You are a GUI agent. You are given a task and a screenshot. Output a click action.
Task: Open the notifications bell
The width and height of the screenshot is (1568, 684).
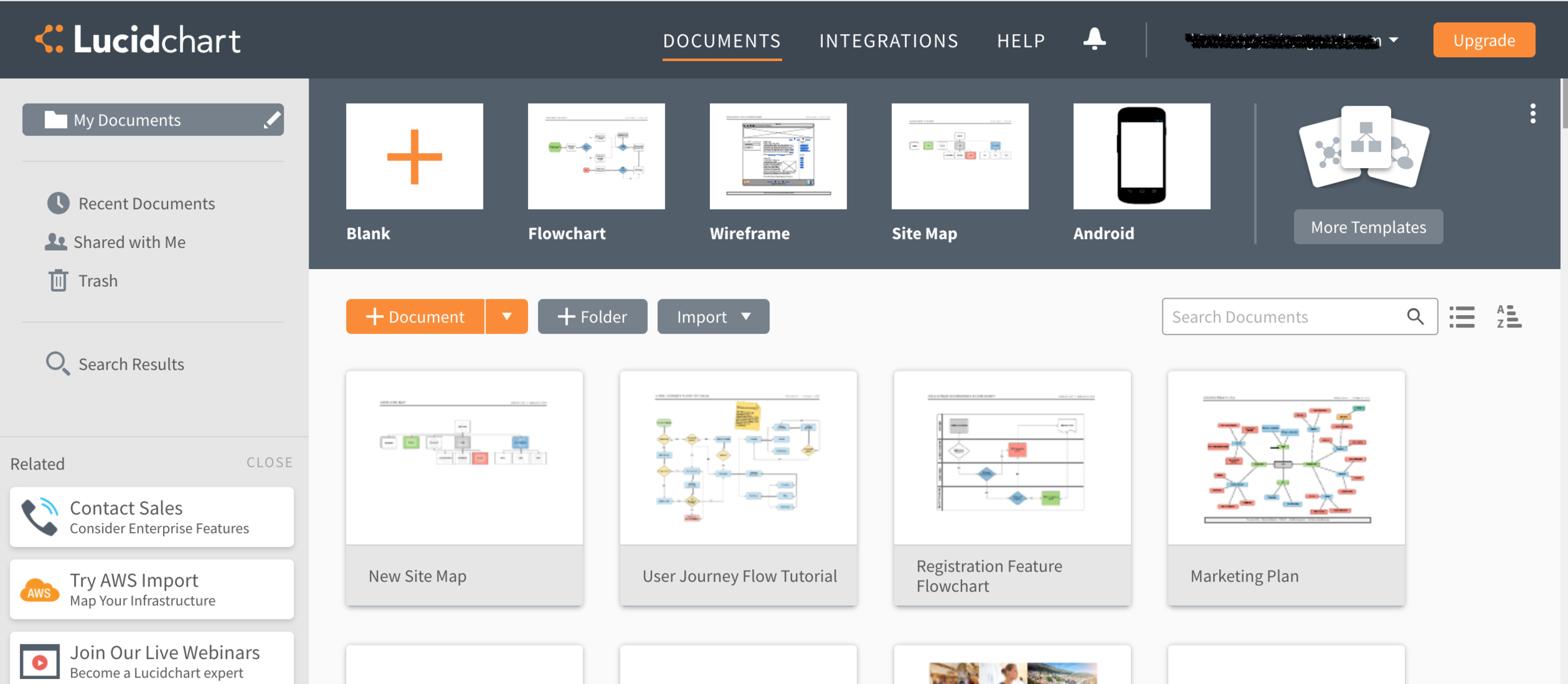pos(1094,39)
